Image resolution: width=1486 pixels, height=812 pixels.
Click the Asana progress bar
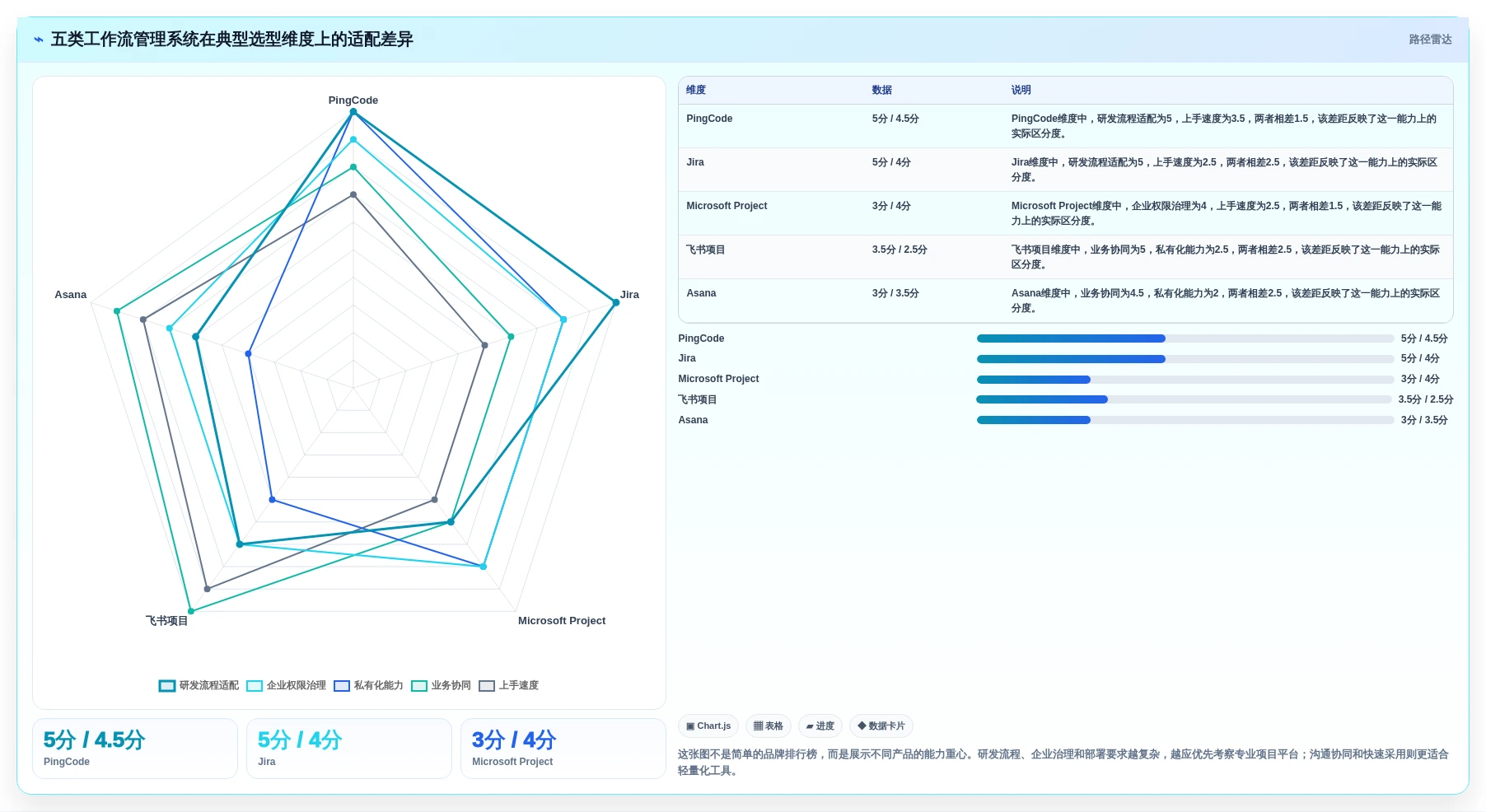click(x=1185, y=420)
